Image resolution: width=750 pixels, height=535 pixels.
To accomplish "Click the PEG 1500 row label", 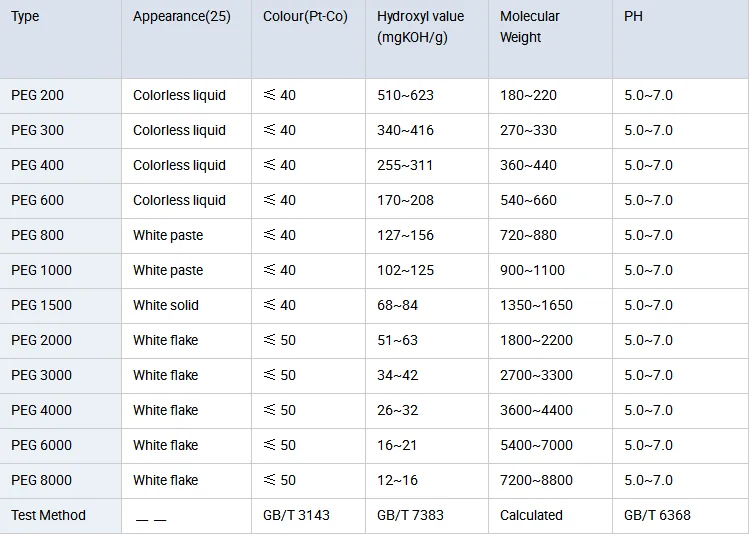I will [41, 305].
